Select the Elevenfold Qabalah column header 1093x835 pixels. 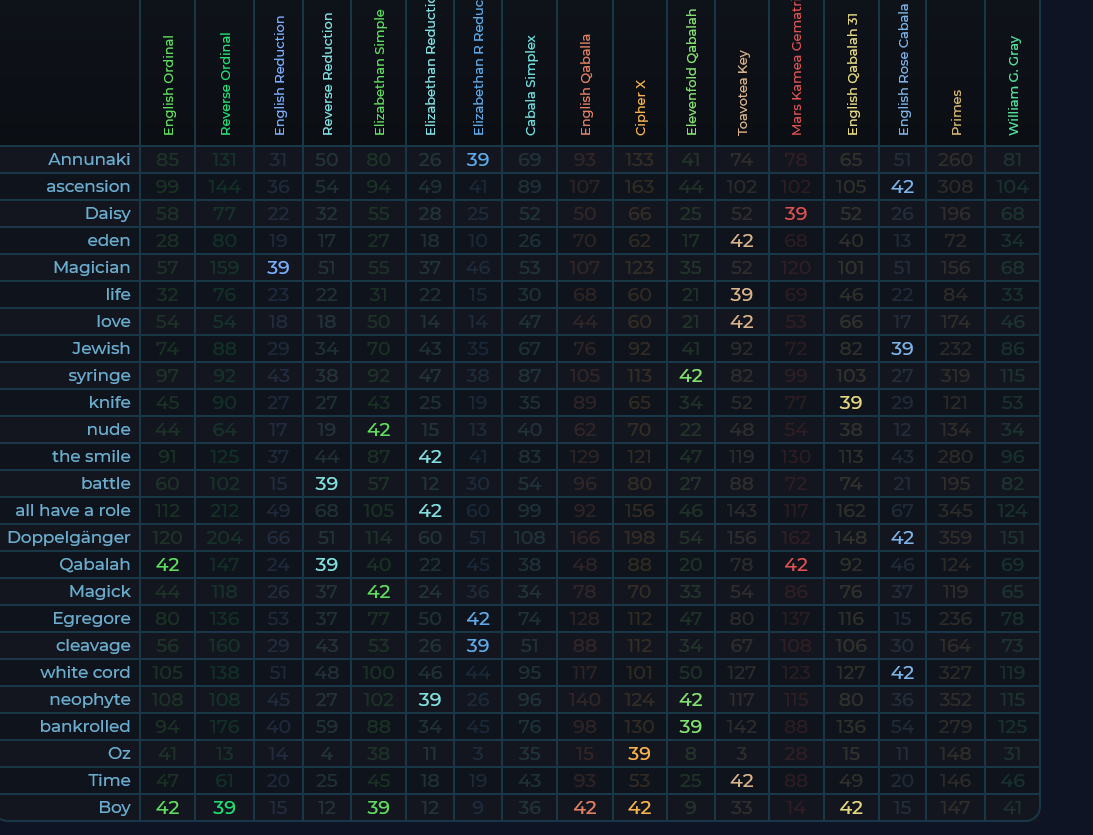tap(692, 86)
